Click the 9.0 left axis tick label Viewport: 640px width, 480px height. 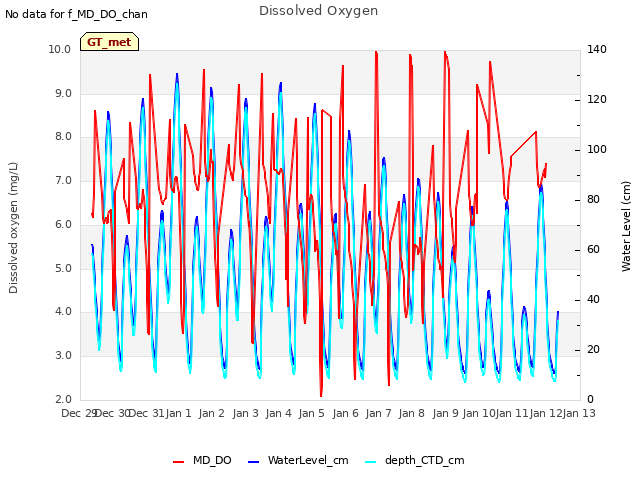pyautogui.click(x=63, y=93)
